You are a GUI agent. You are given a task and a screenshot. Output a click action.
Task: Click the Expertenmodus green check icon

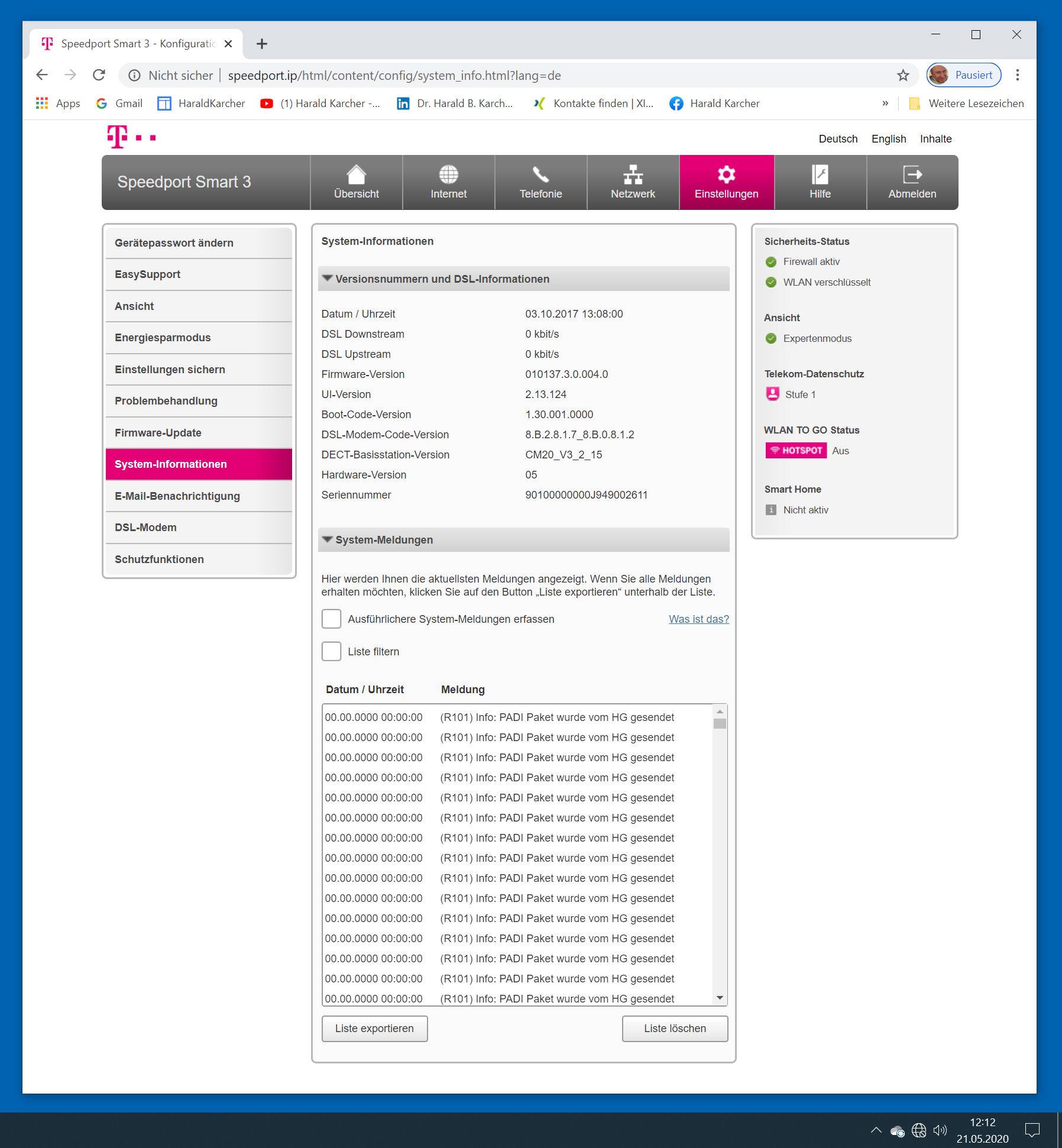pyautogui.click(x=770, y=339)
